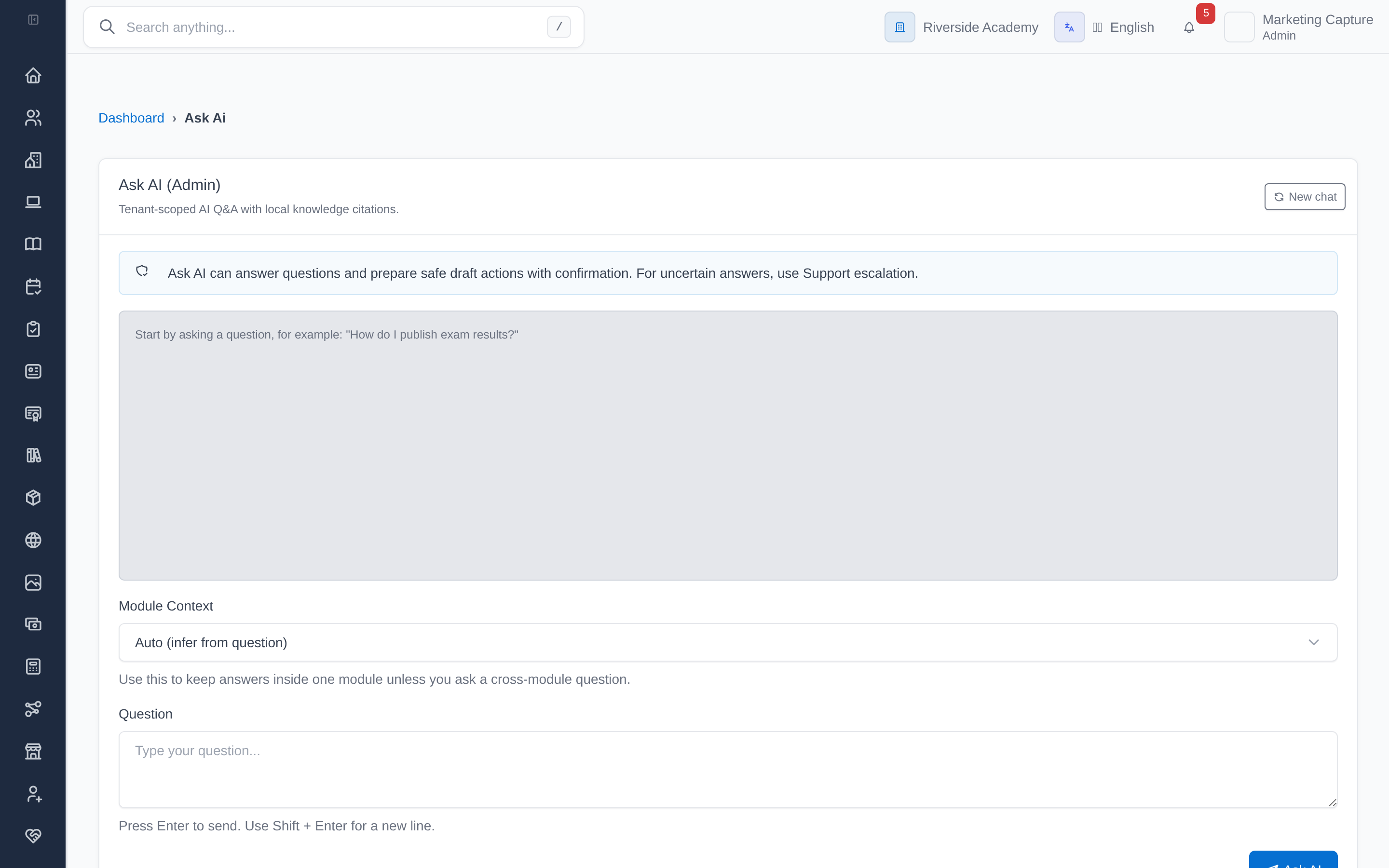Viewport: 1389px width, 868px height.
Task: Open the ID card sidebar icon
Action: coord(33,371)
